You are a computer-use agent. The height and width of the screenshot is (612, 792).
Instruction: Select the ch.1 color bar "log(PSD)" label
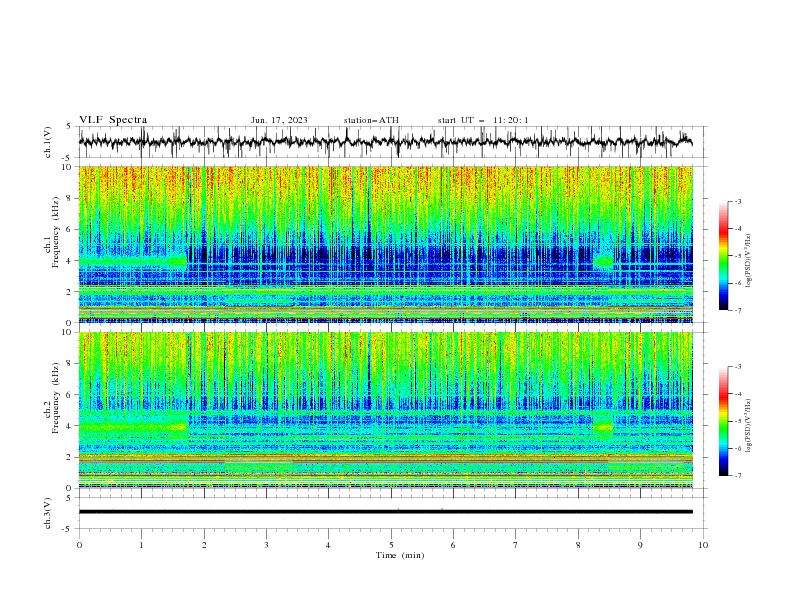pyautogui.click(x=748, y=261)
